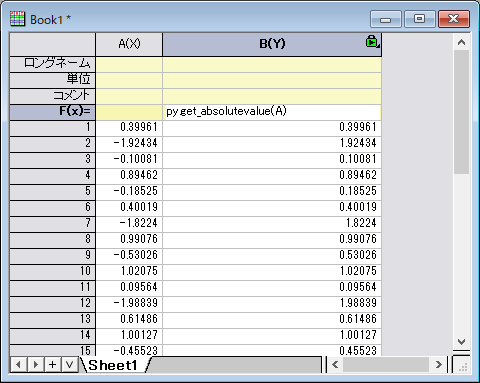Select row header 10
The image size is (480, 383).
[53, 272]
